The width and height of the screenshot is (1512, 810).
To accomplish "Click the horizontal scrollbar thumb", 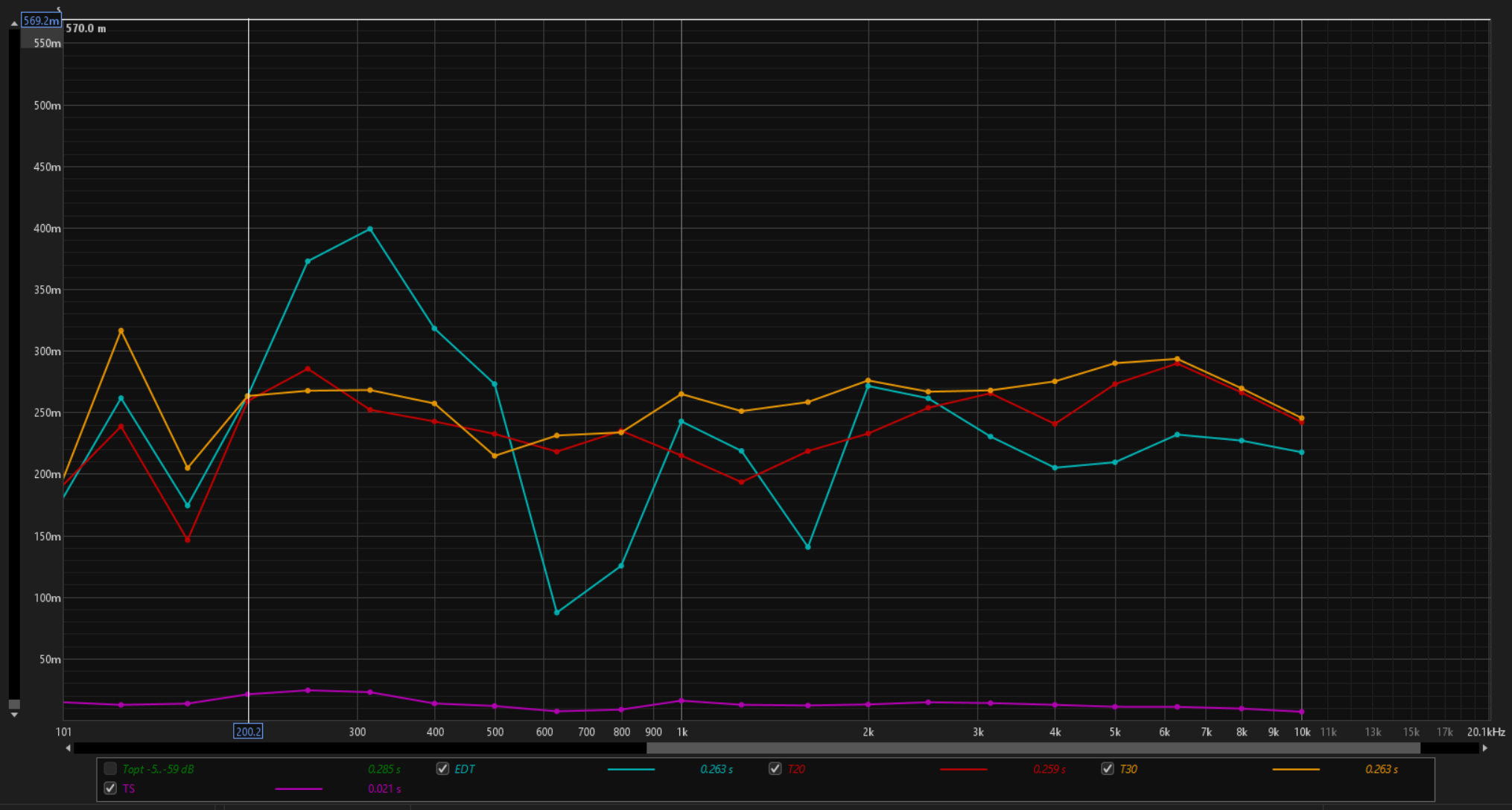I will point(1032,748).
